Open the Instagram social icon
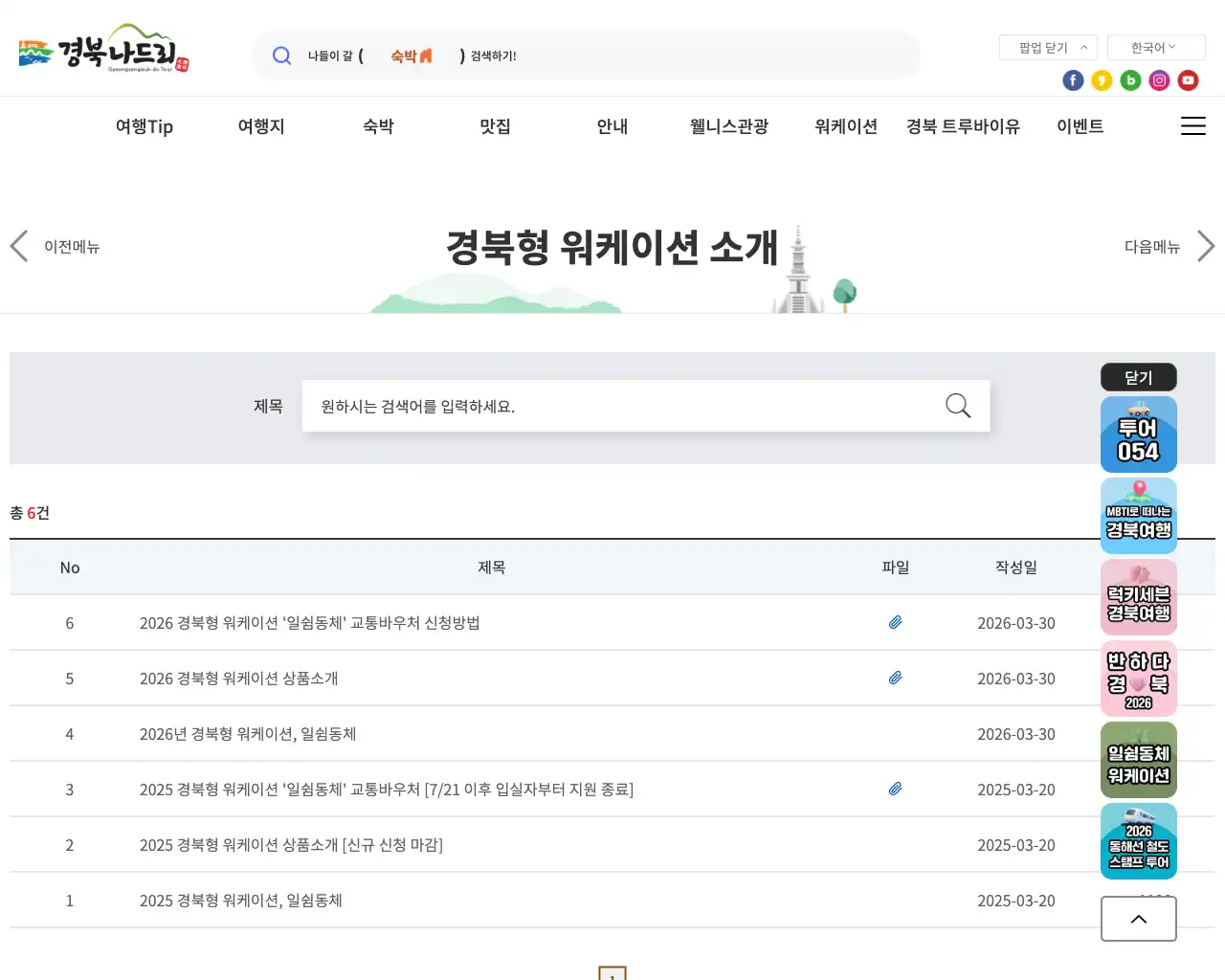1225x980 pixels. tap(1159, 80)
